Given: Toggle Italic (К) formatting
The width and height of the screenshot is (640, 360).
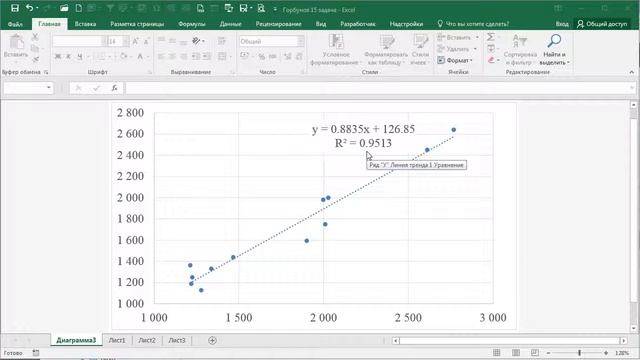Looking at the screenshot, I should coord(69,56).
